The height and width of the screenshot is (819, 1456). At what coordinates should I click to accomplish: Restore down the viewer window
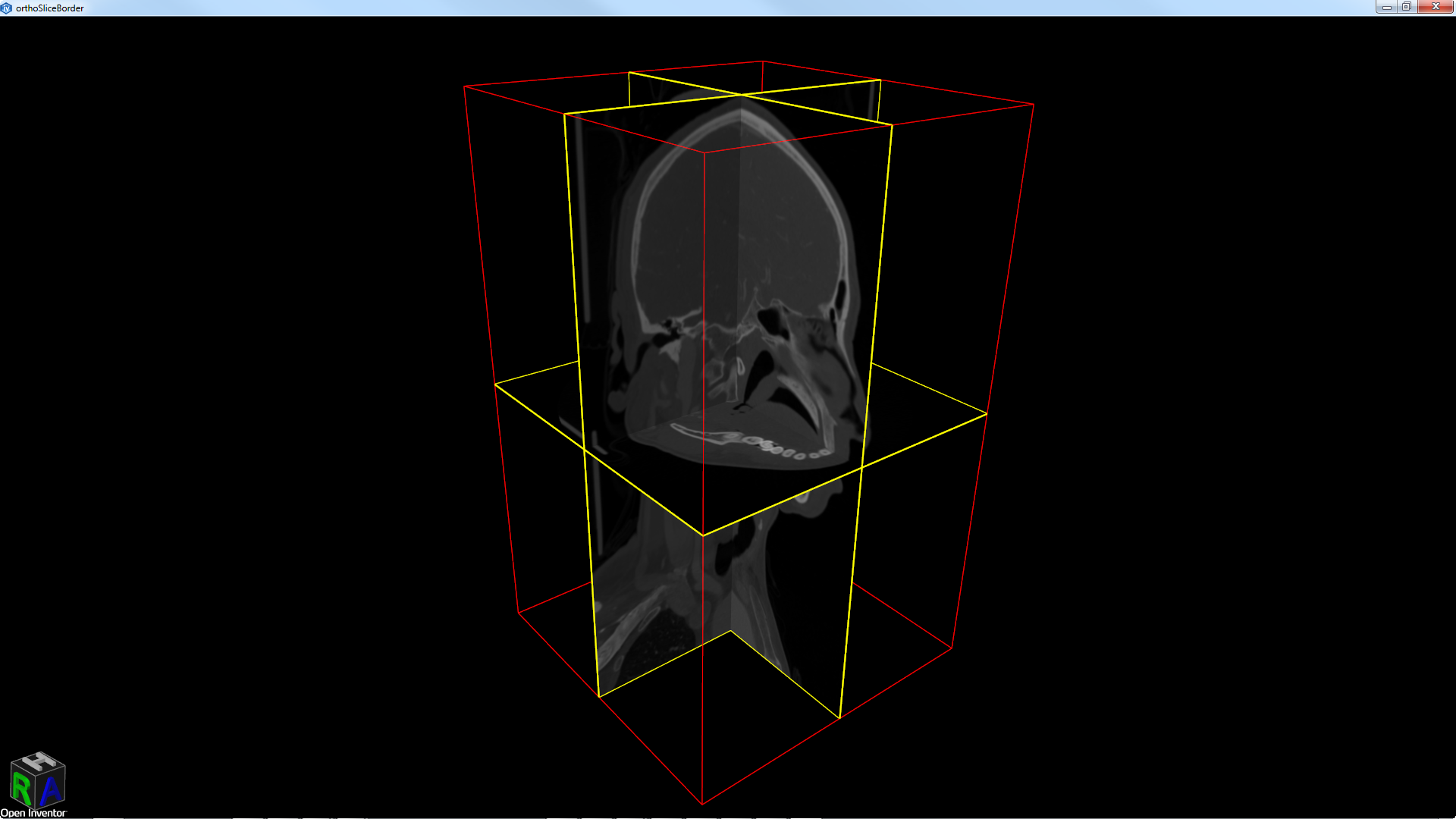(x=1407, y=7)
